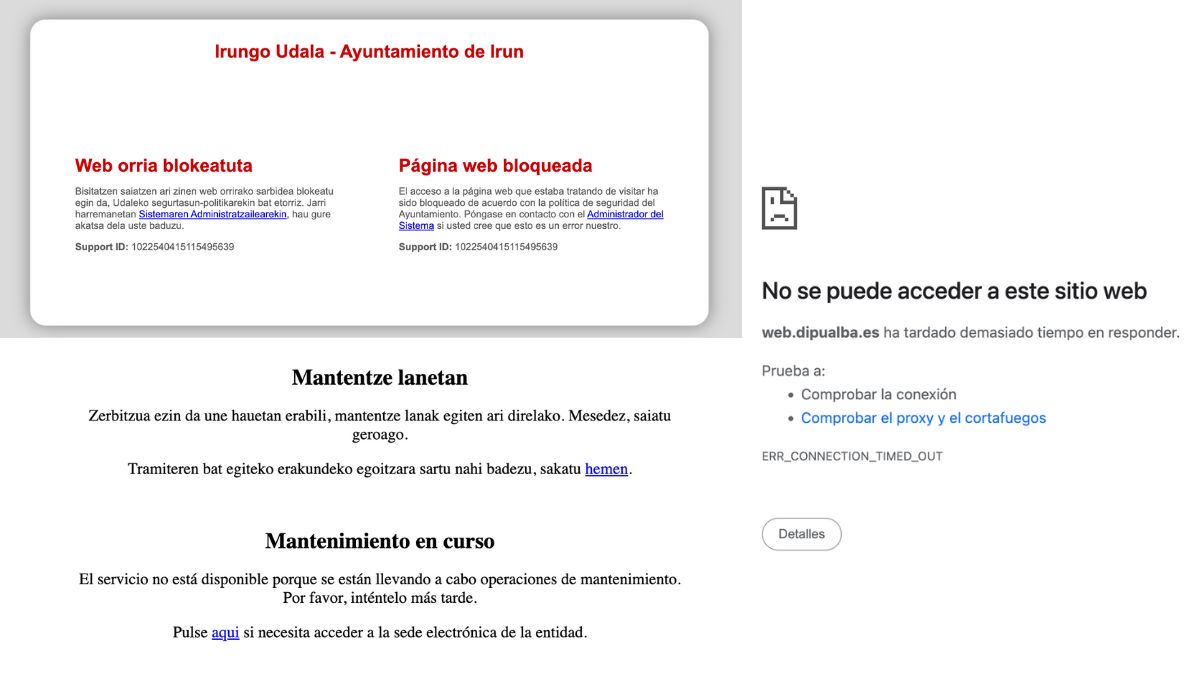Image resolution: width=1200 pixels, height=675 pixels.
Task: Click the 'No se puede acceder a este sitio web' heading
Action: tap(954, 291)
